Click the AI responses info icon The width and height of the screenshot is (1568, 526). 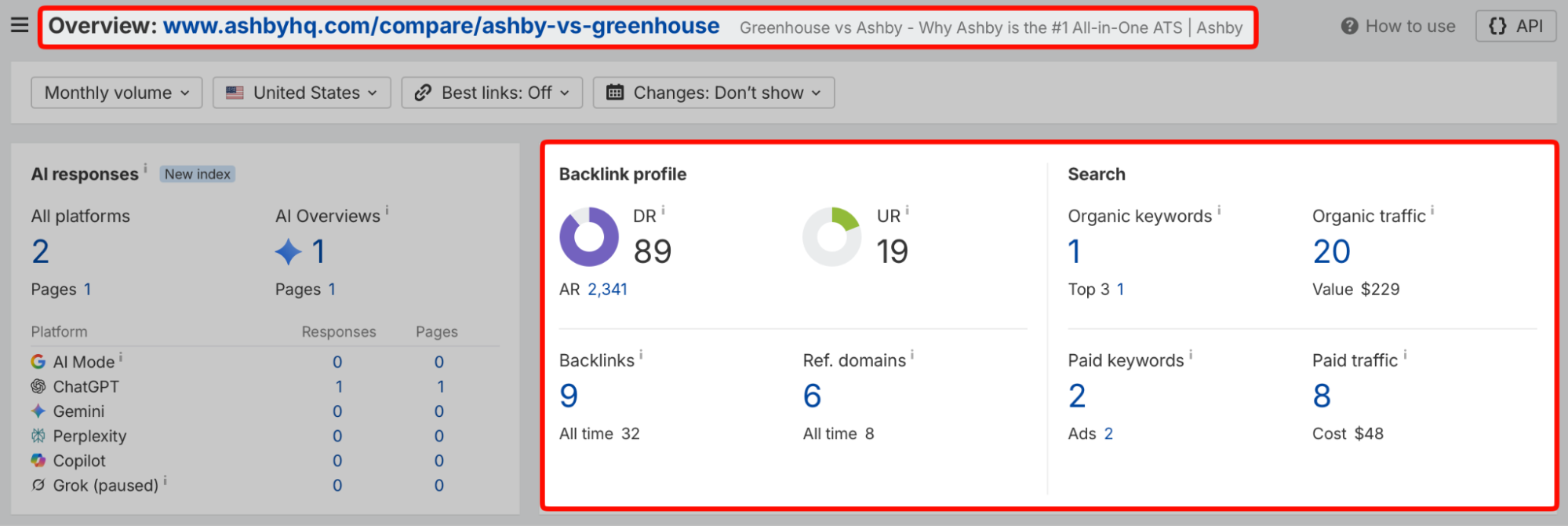pyautogui.click(x=145, y=167)
